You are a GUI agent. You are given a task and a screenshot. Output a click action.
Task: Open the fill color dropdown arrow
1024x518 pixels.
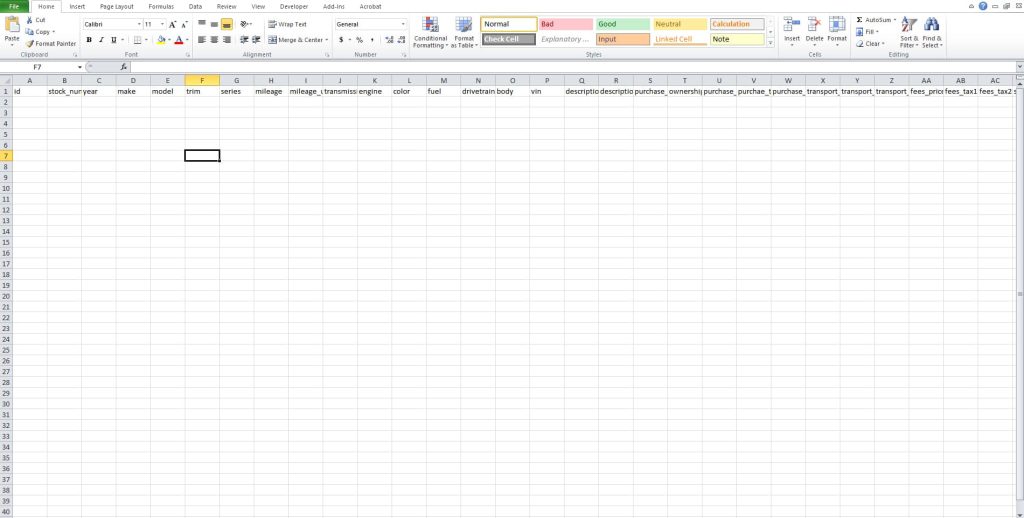click(x=169, y=40)
